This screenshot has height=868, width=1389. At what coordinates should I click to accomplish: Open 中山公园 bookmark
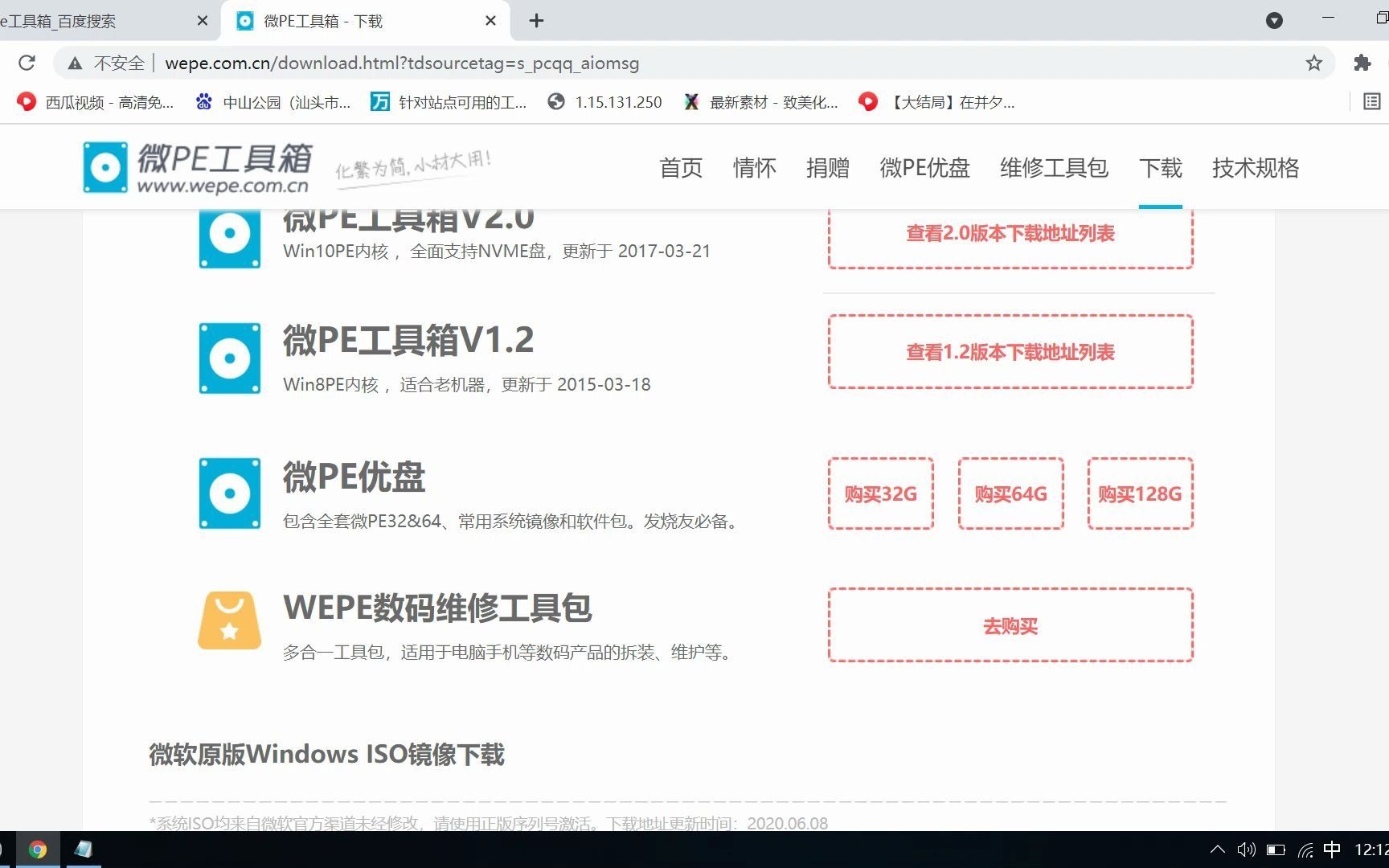tap(272, 102)
